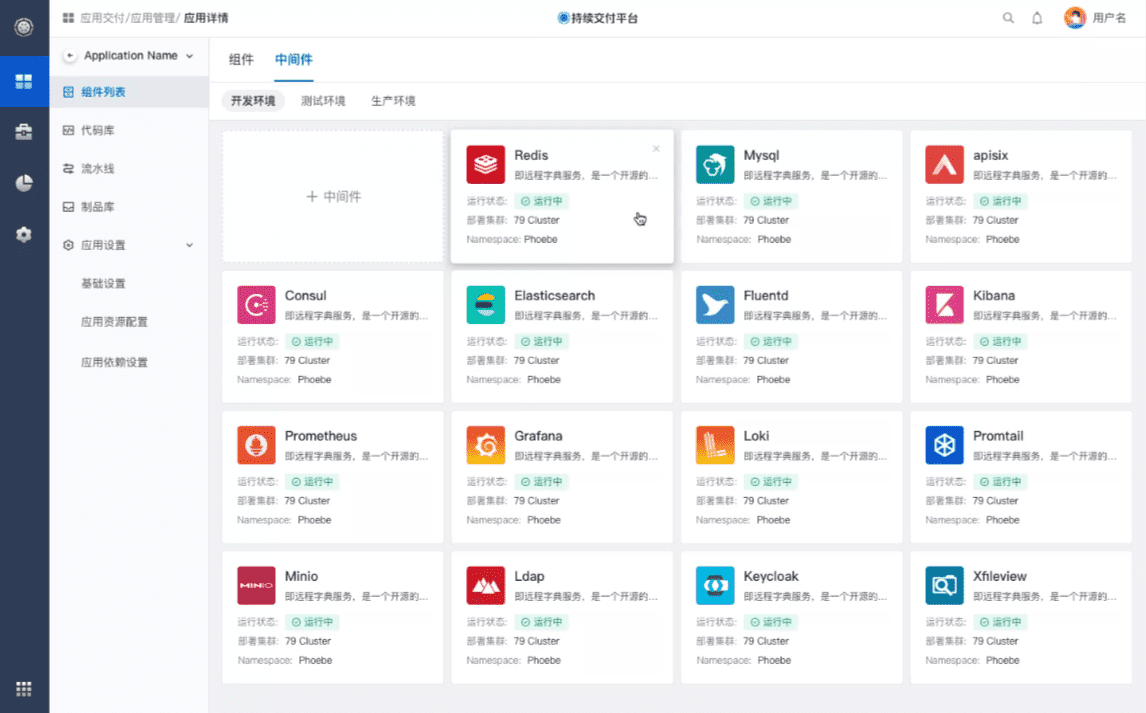This screenshot has width=1146, height=713.
Task: Select the 生产环境 environment tab
Action: (393, 101)
